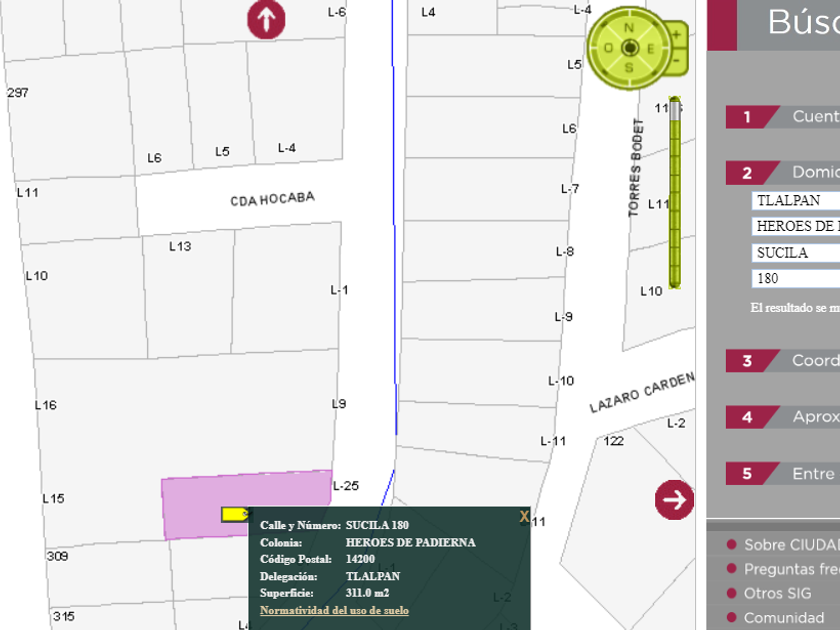
Task: Pan the map east with right arrow
Action: point(675,500)
